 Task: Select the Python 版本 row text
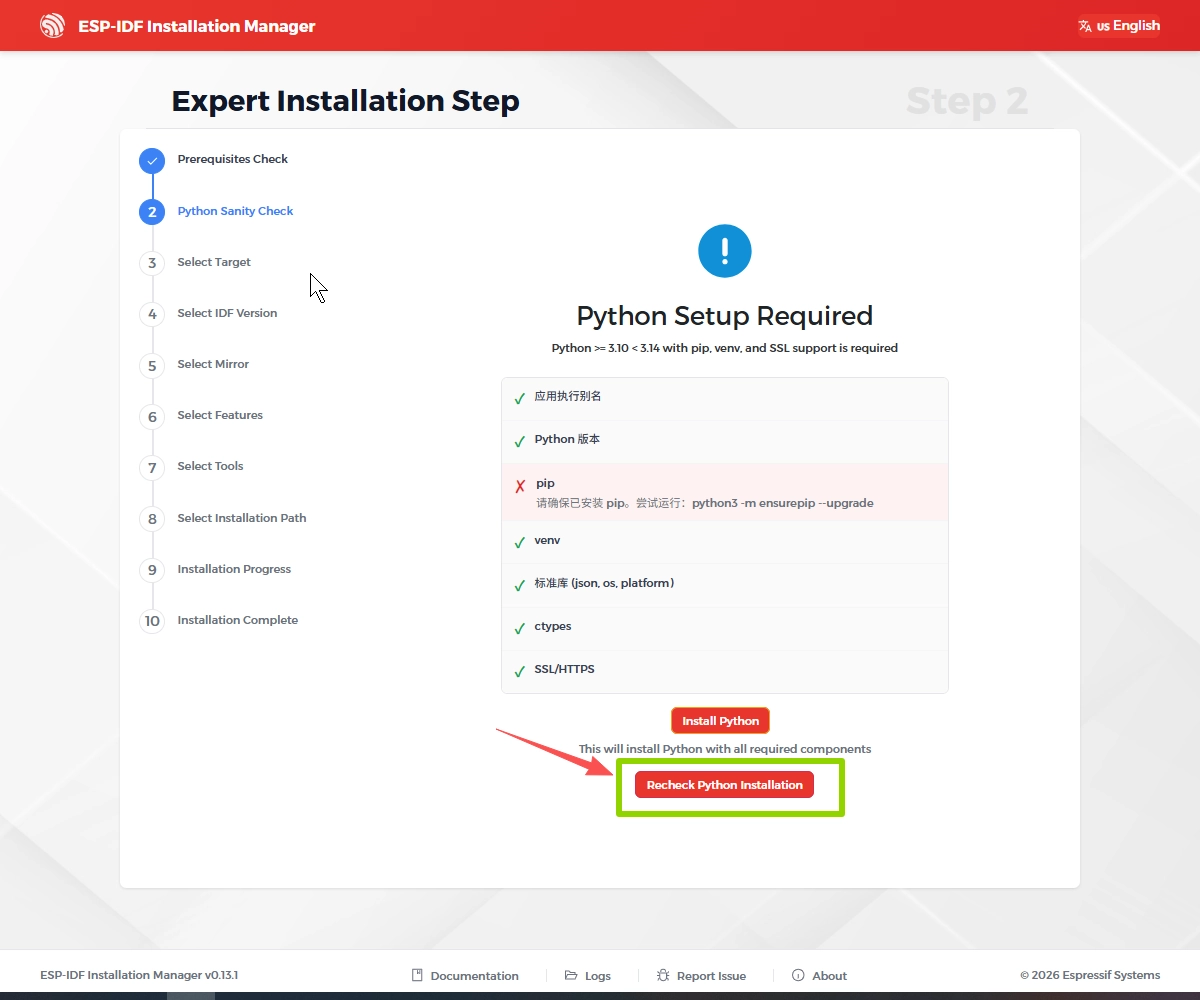pos(567,439)
